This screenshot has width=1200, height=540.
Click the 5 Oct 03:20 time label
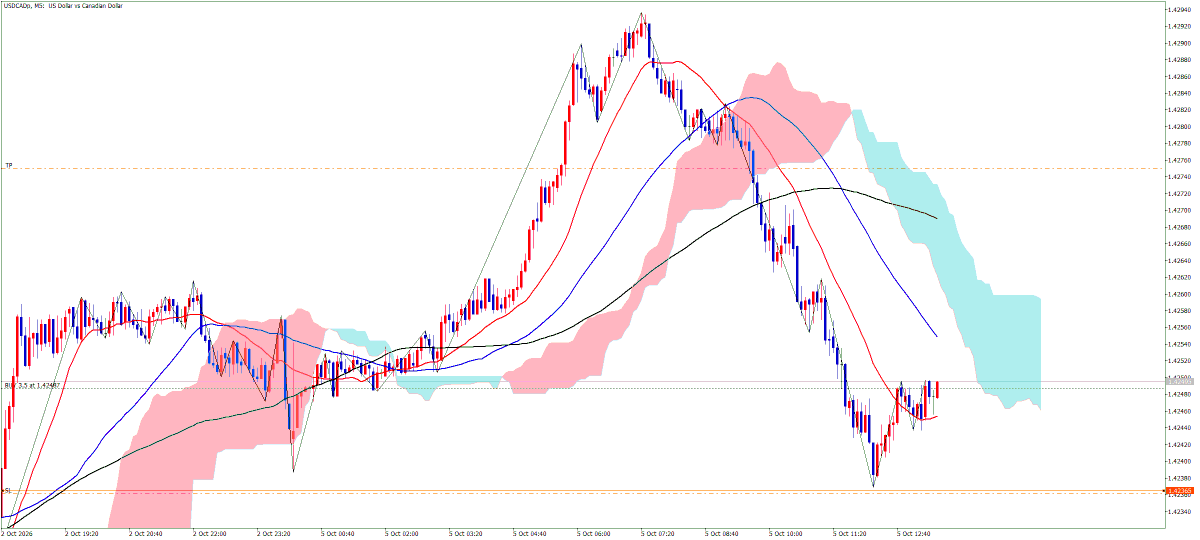click(466, 534)
